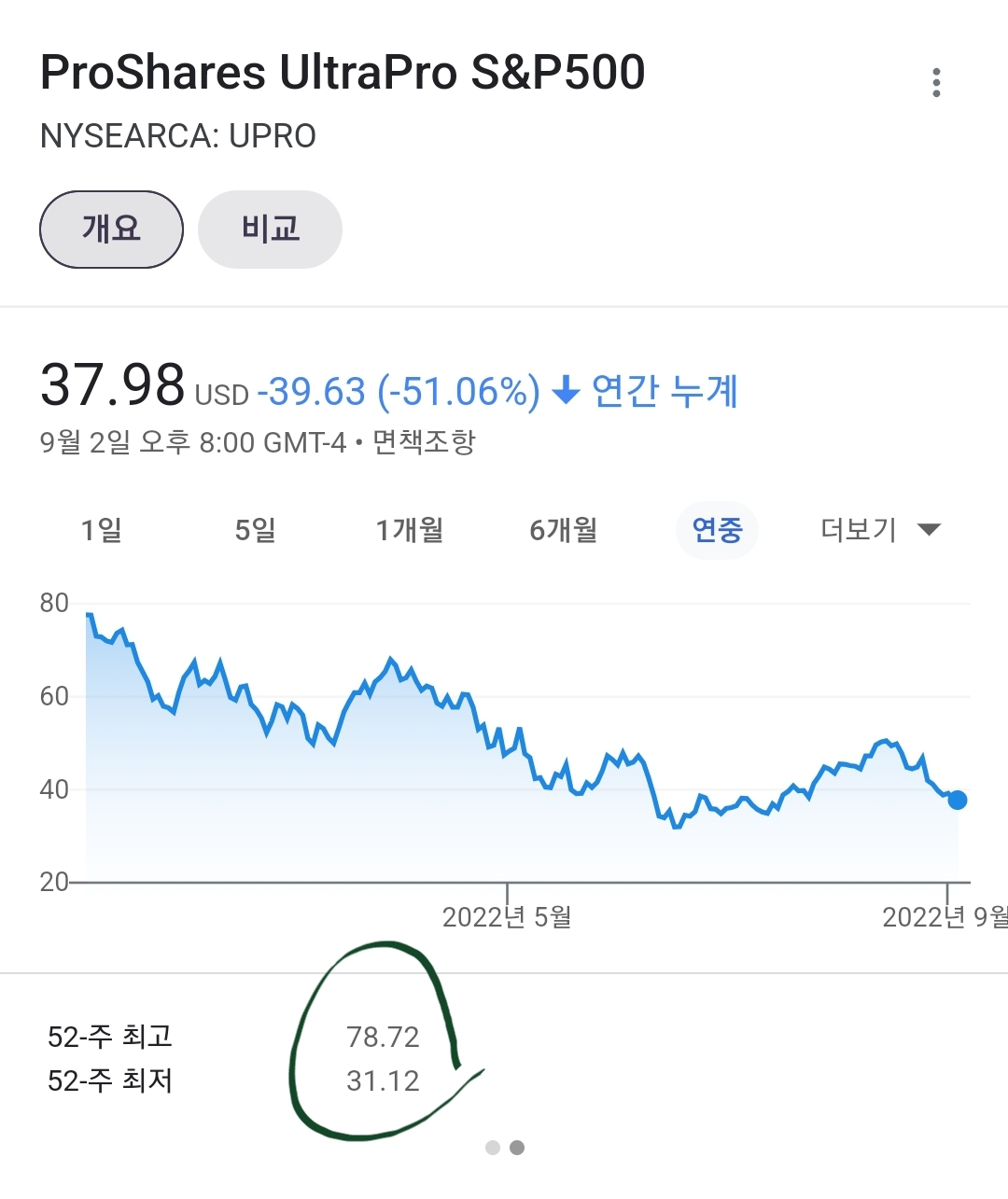Switch chart range to 1일
This screenshot has height=1199, width=1008.
tap(102, 530)
